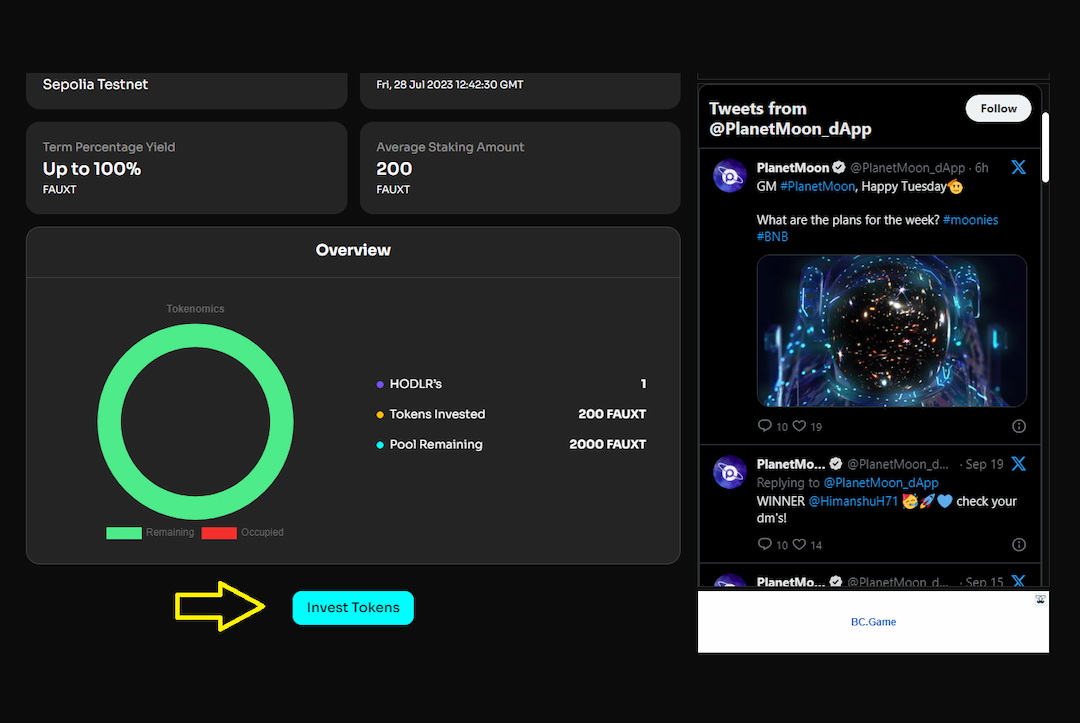Toggle the red Occupied legend swatch
1080x723 pixels.
[219, 533]
